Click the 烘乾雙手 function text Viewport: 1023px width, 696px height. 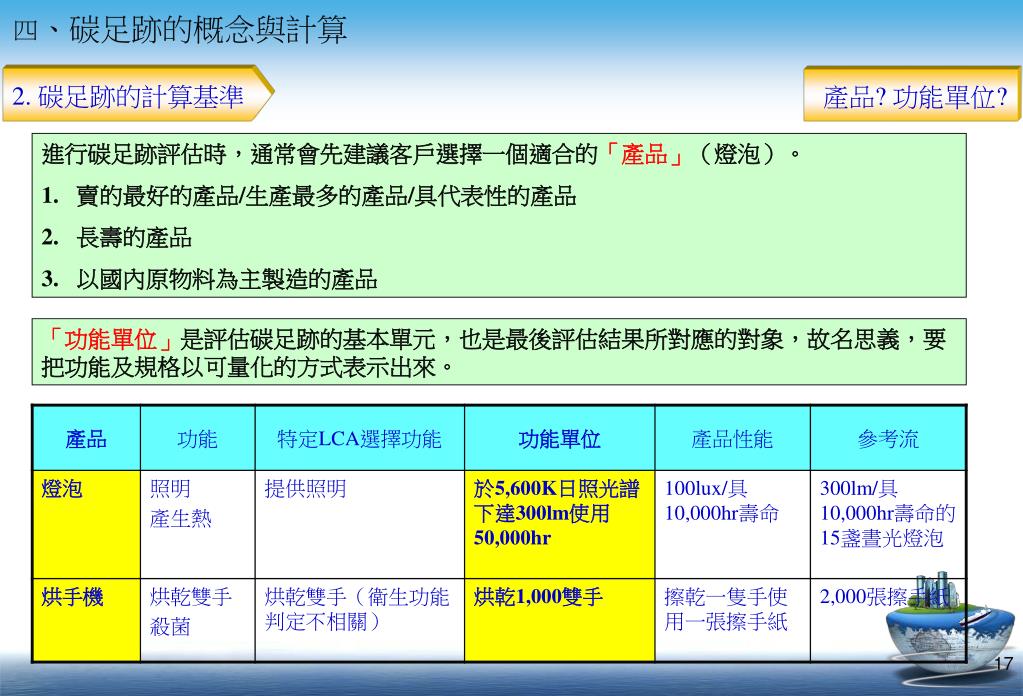(x=191, y=596)
